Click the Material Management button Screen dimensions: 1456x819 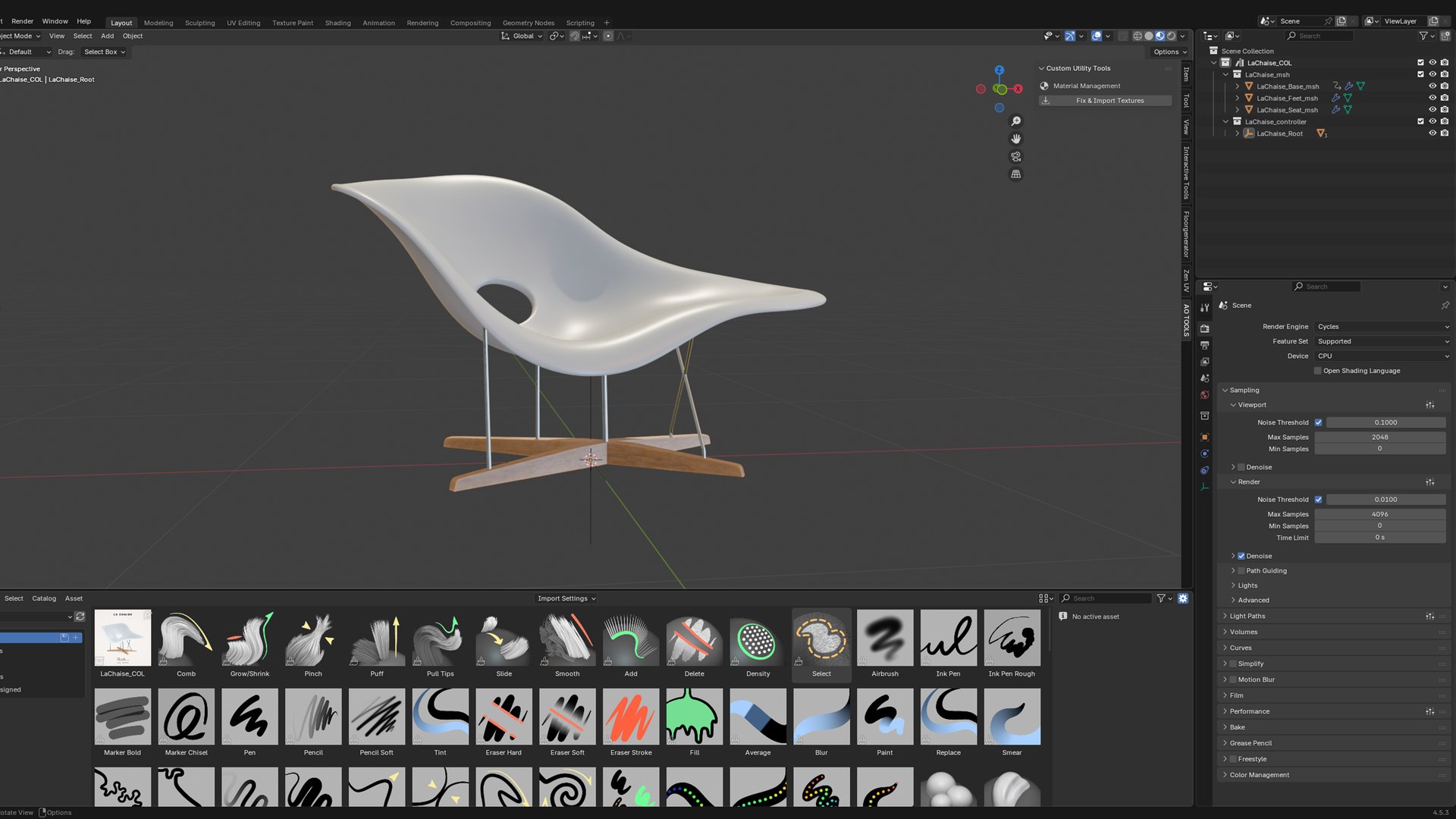1086,86
